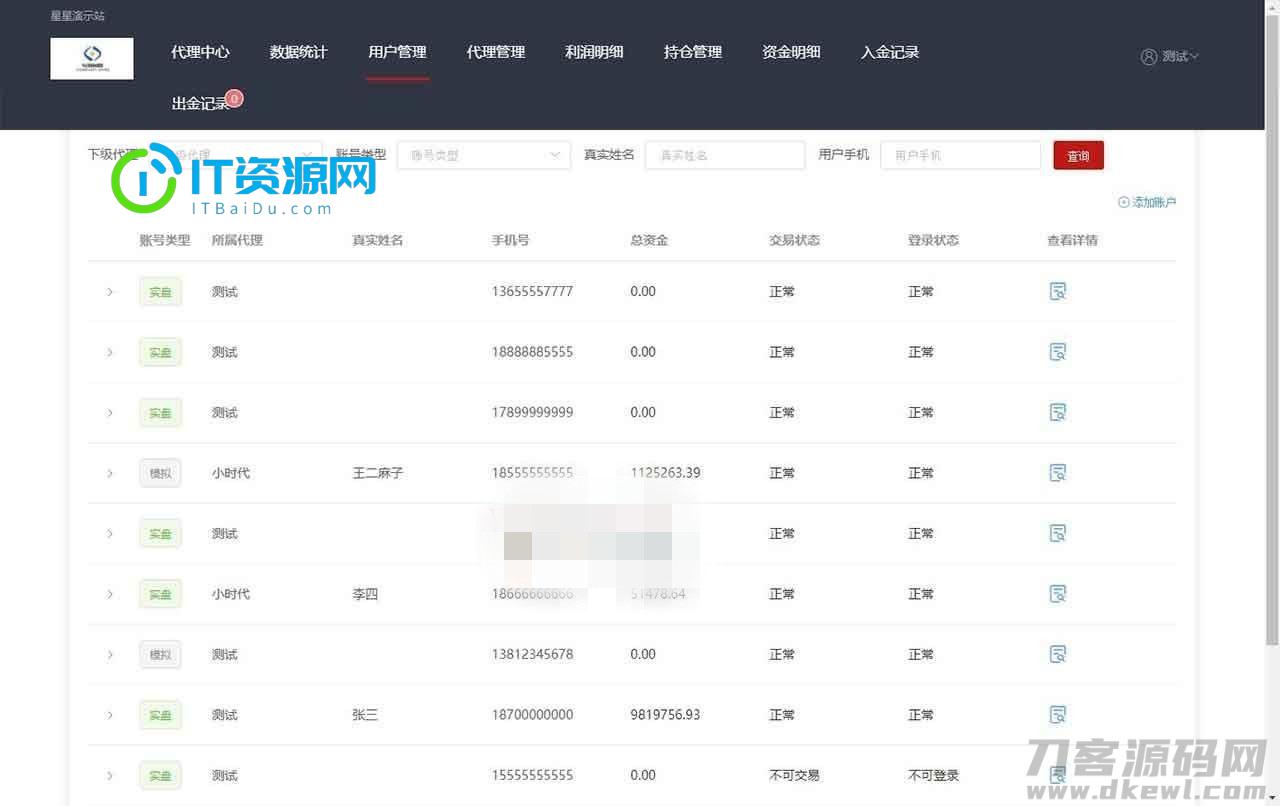Select 用户管理 menu item
This screenshot has width=1280, height=806.
pos(397,52)
